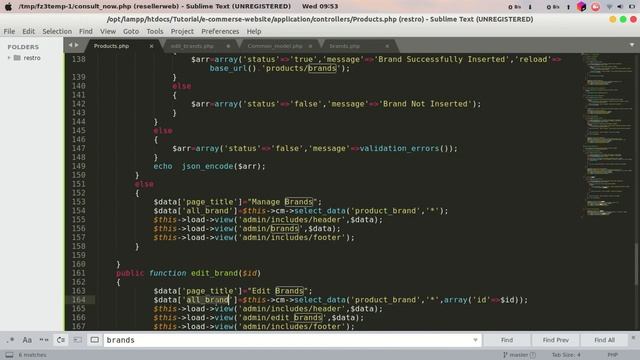The width and height of the screenshot is (640, 360).
Task: Toggle wrap search option
Action: point(60,340)
